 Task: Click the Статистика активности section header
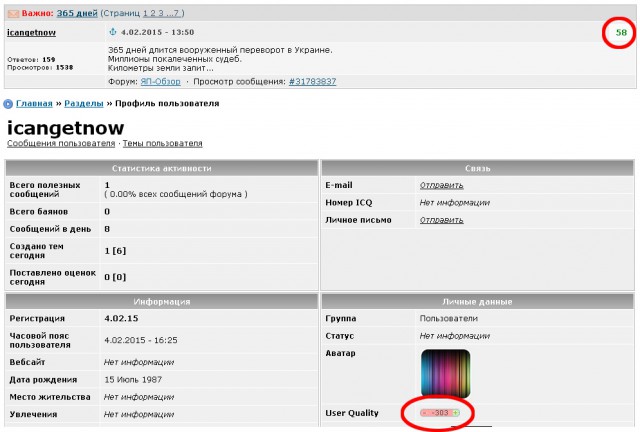[162, 168]
